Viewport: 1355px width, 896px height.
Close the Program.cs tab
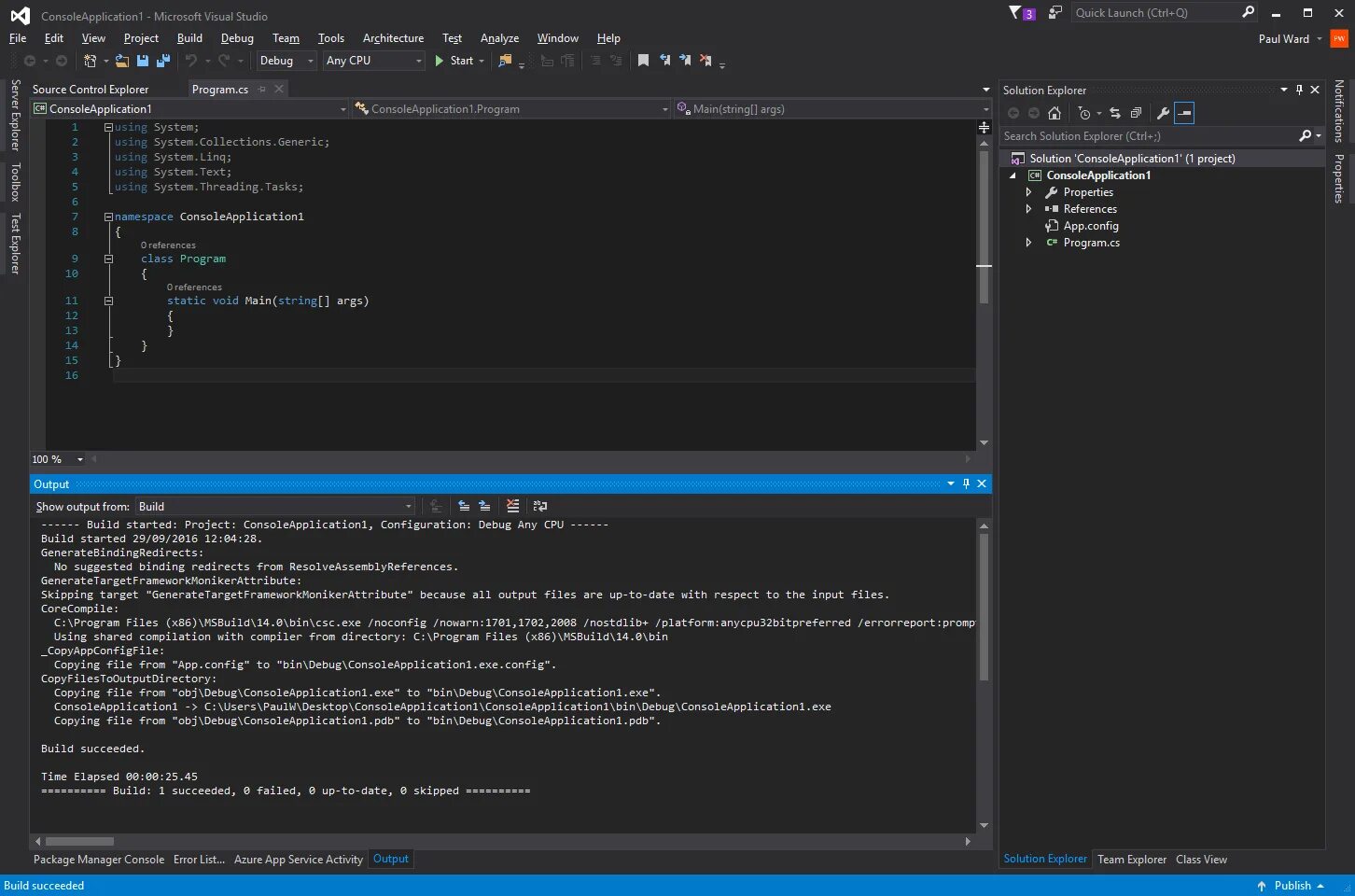(278, 89)
